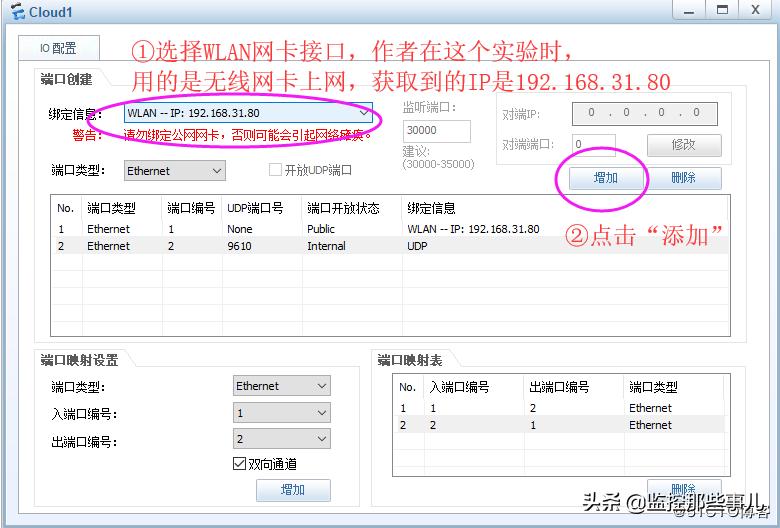The height and width of the screenshot is (528, 780).
Task: Click the 端口类型 header in mapping table
Action: click(x=674, y=387)
